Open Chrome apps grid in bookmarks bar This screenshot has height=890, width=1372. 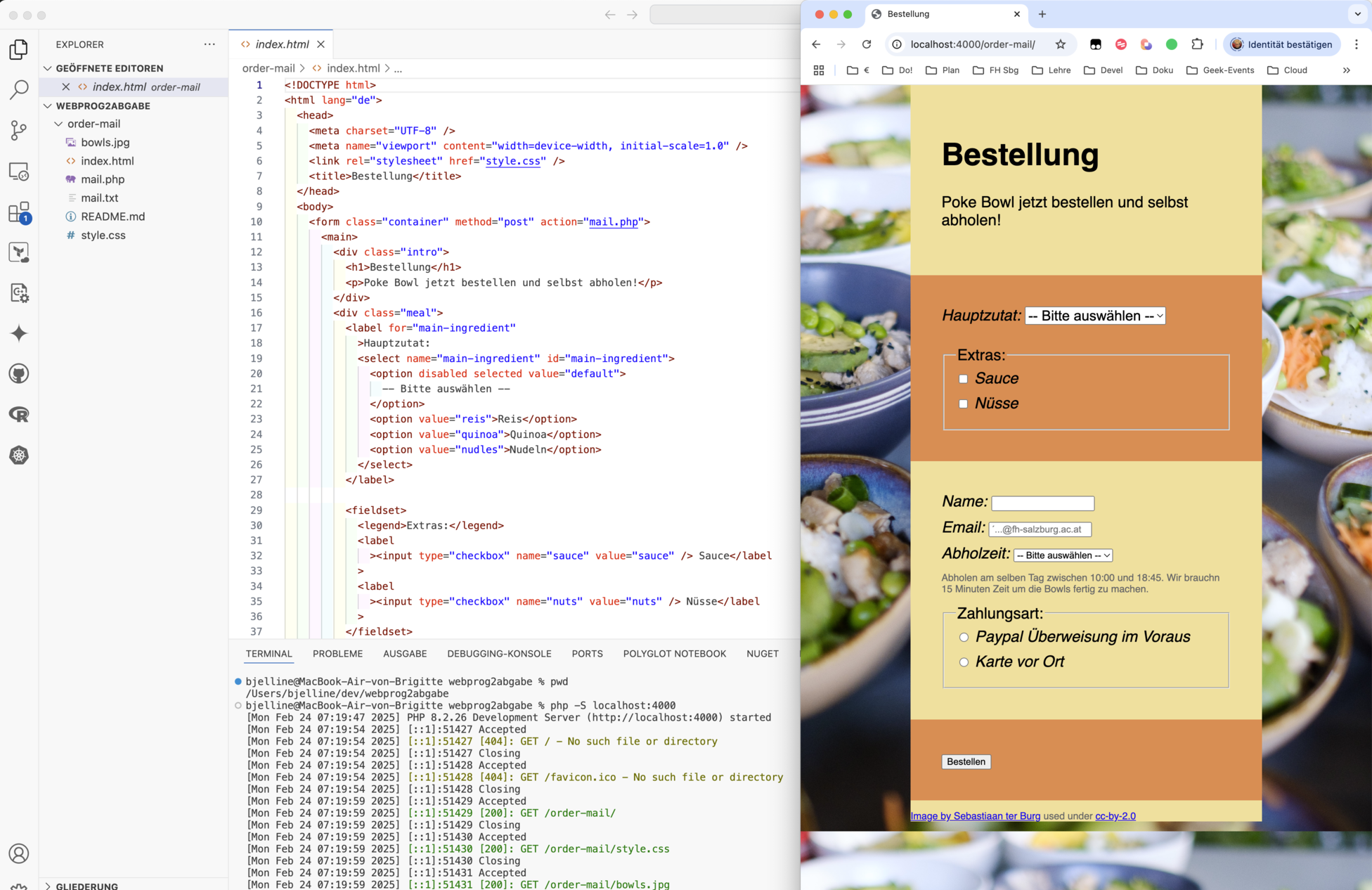[819, 70]
